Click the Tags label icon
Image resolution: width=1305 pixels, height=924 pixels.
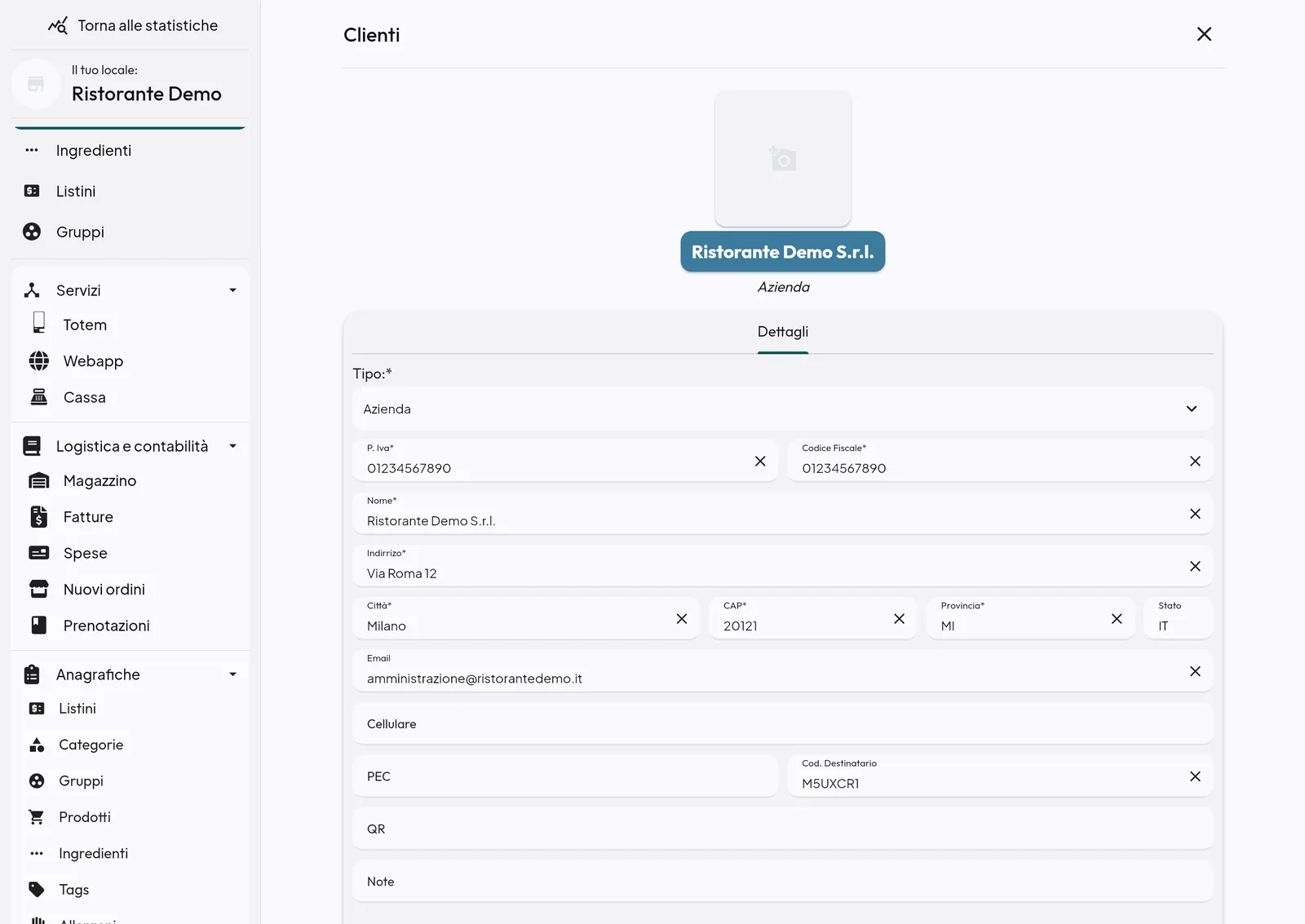point(37,889)
